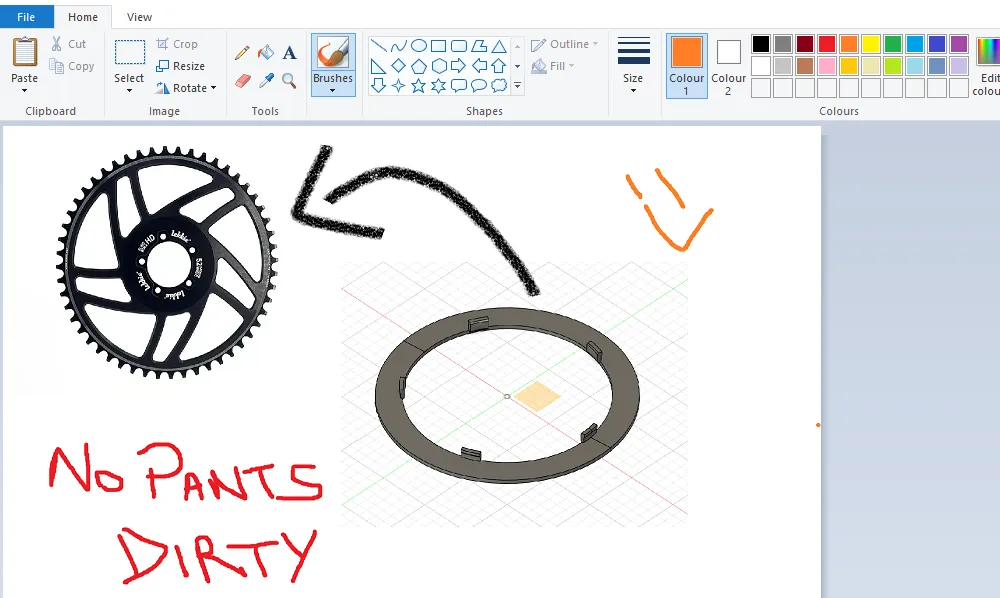Choose the Six-point star shape
This screenshot has height=598, width=1000.
438,85
